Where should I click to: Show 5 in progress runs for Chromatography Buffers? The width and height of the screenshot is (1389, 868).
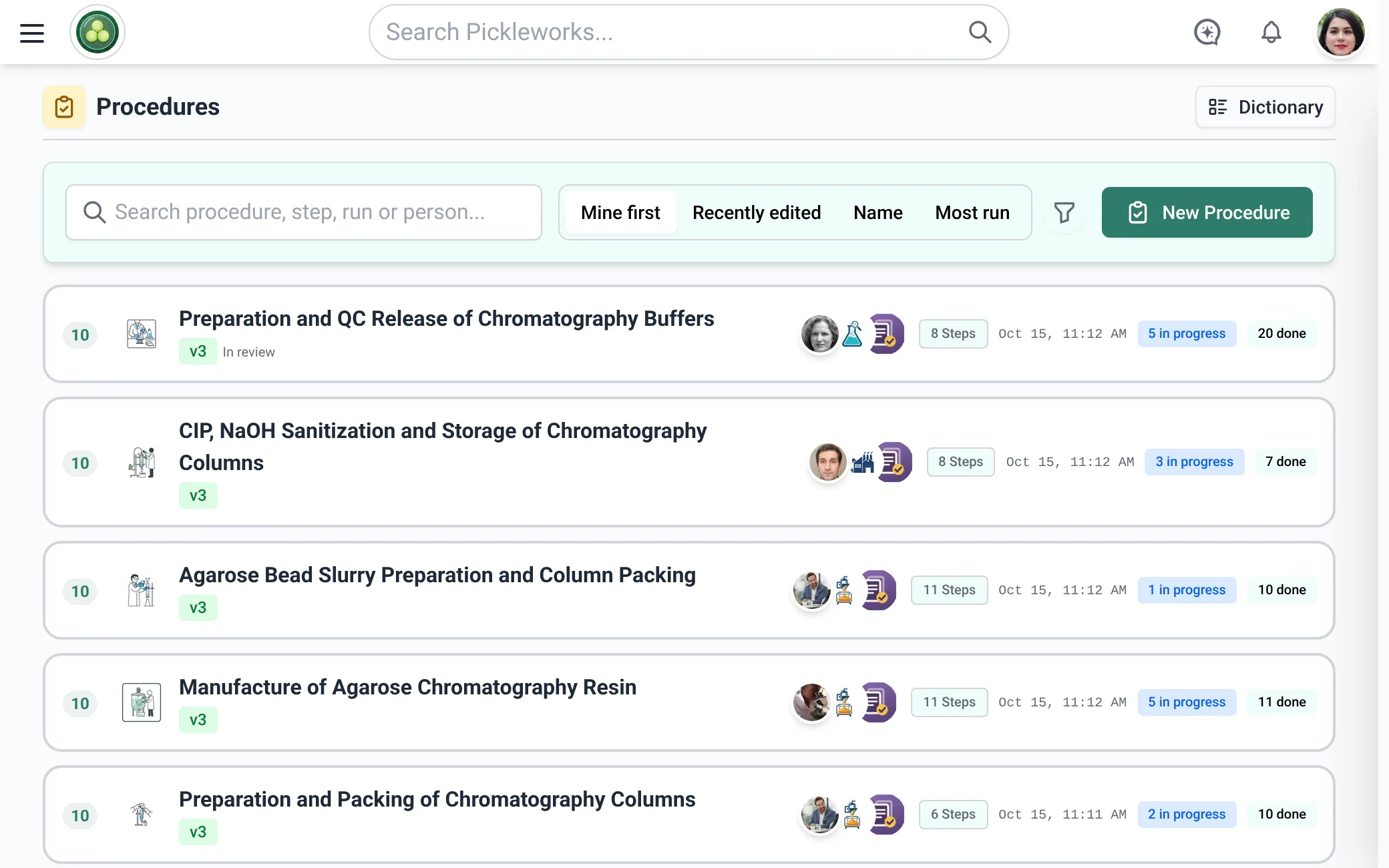click(x=1187, y=334)
